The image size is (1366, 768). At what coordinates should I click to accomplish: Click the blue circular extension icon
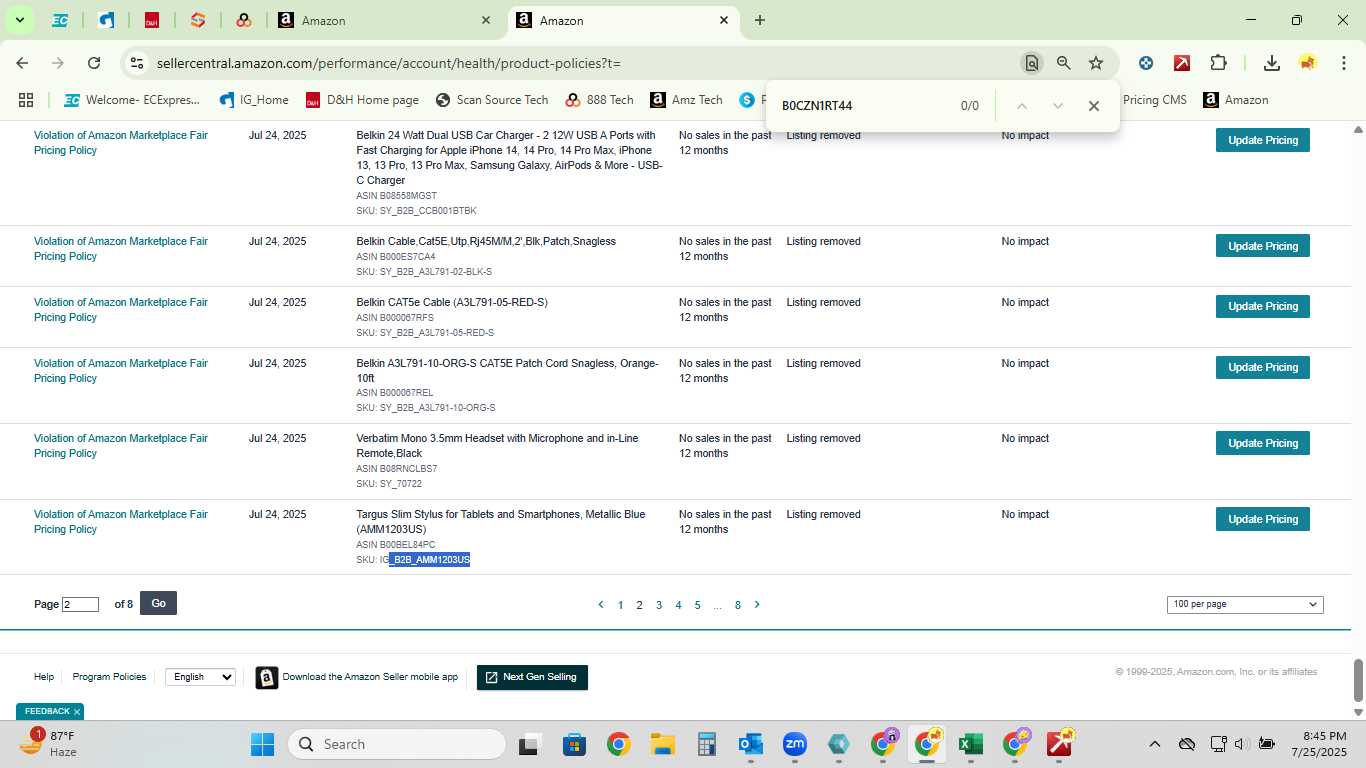pos(1146,63)
